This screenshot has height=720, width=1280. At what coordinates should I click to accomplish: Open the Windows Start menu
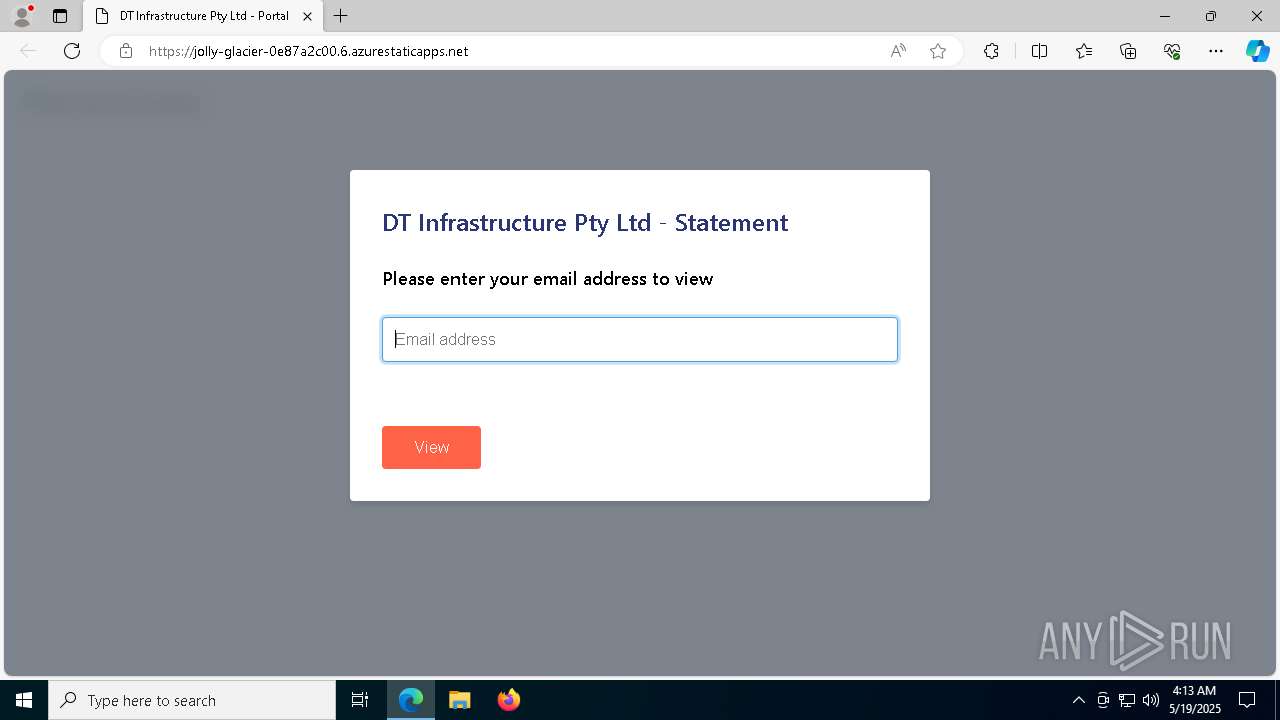point(24,700)
